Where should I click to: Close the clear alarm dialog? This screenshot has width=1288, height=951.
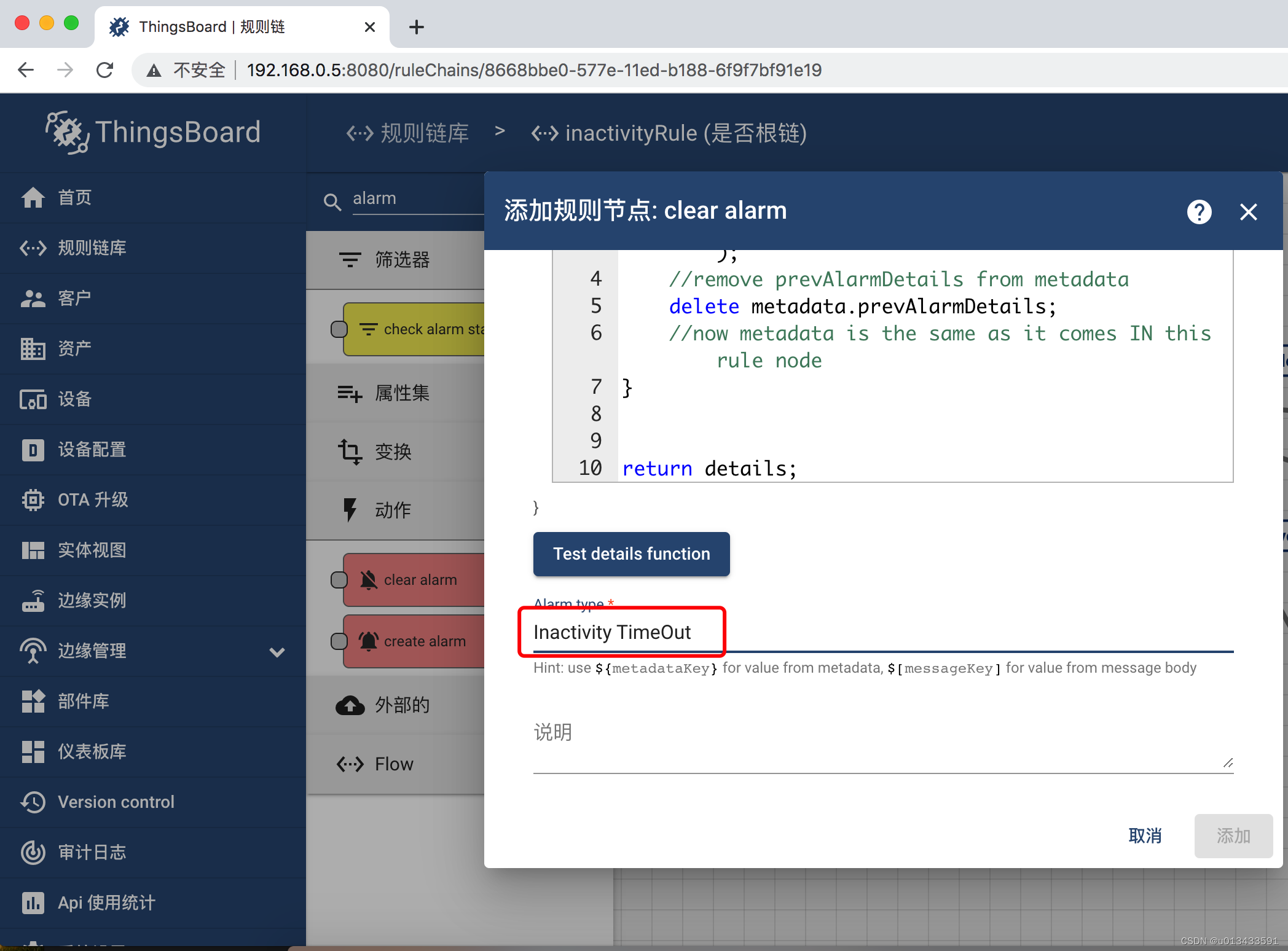[x=1248, y=212]
